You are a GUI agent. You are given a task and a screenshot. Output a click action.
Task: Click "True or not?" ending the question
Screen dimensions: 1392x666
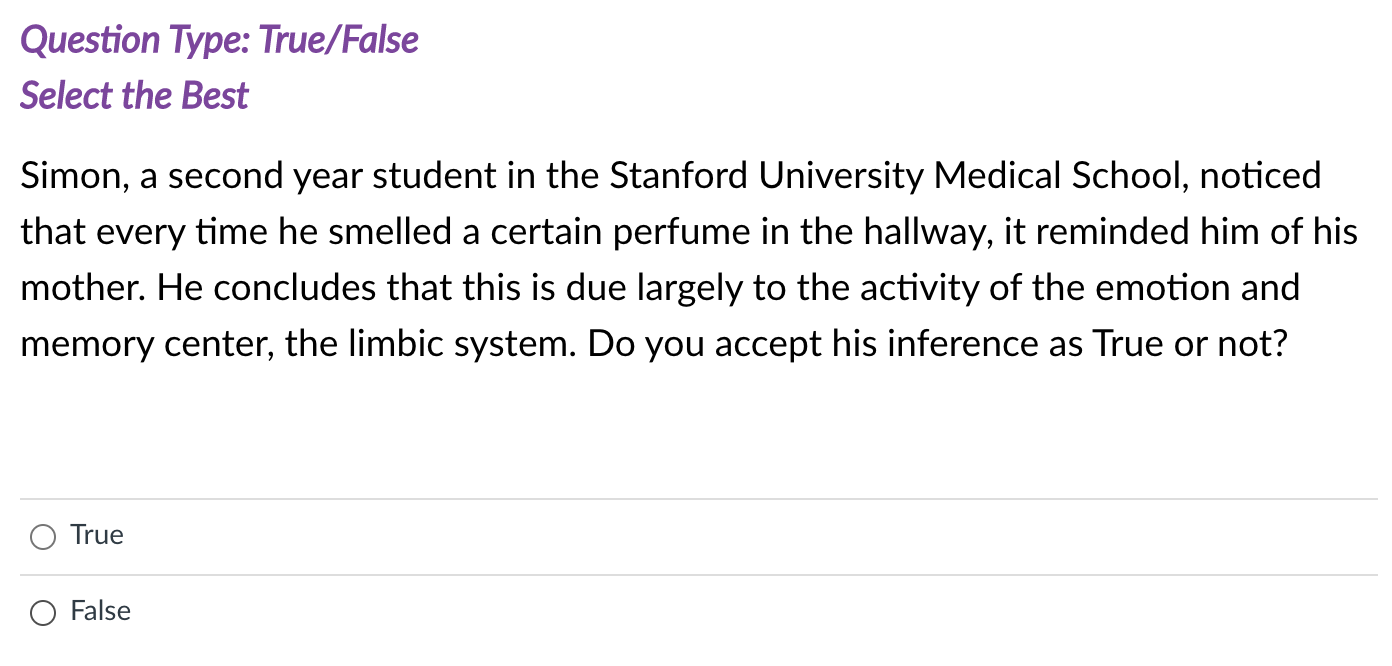pos(1190,345)
